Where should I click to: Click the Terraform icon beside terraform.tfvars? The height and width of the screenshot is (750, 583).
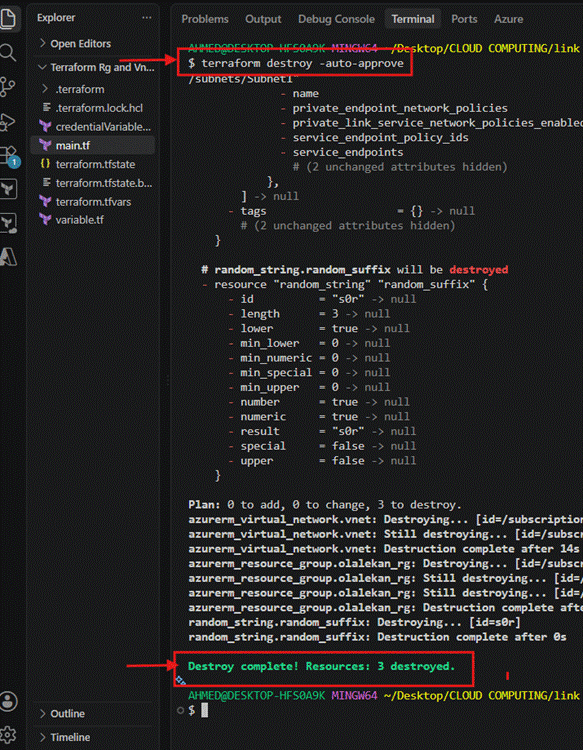(x=45, y=201)
